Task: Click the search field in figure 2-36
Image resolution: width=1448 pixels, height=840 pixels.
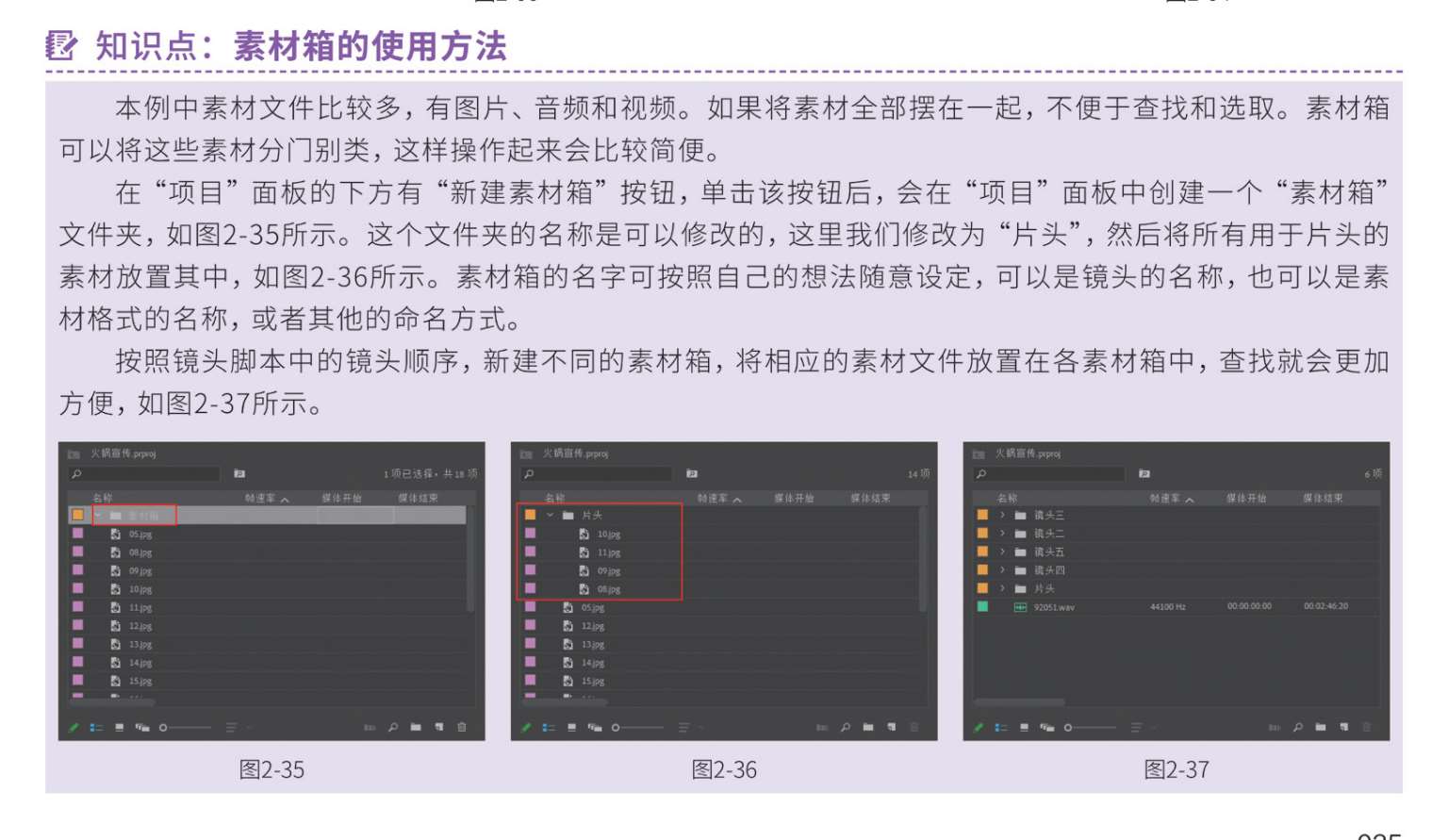Action: [x=597, y=474]
